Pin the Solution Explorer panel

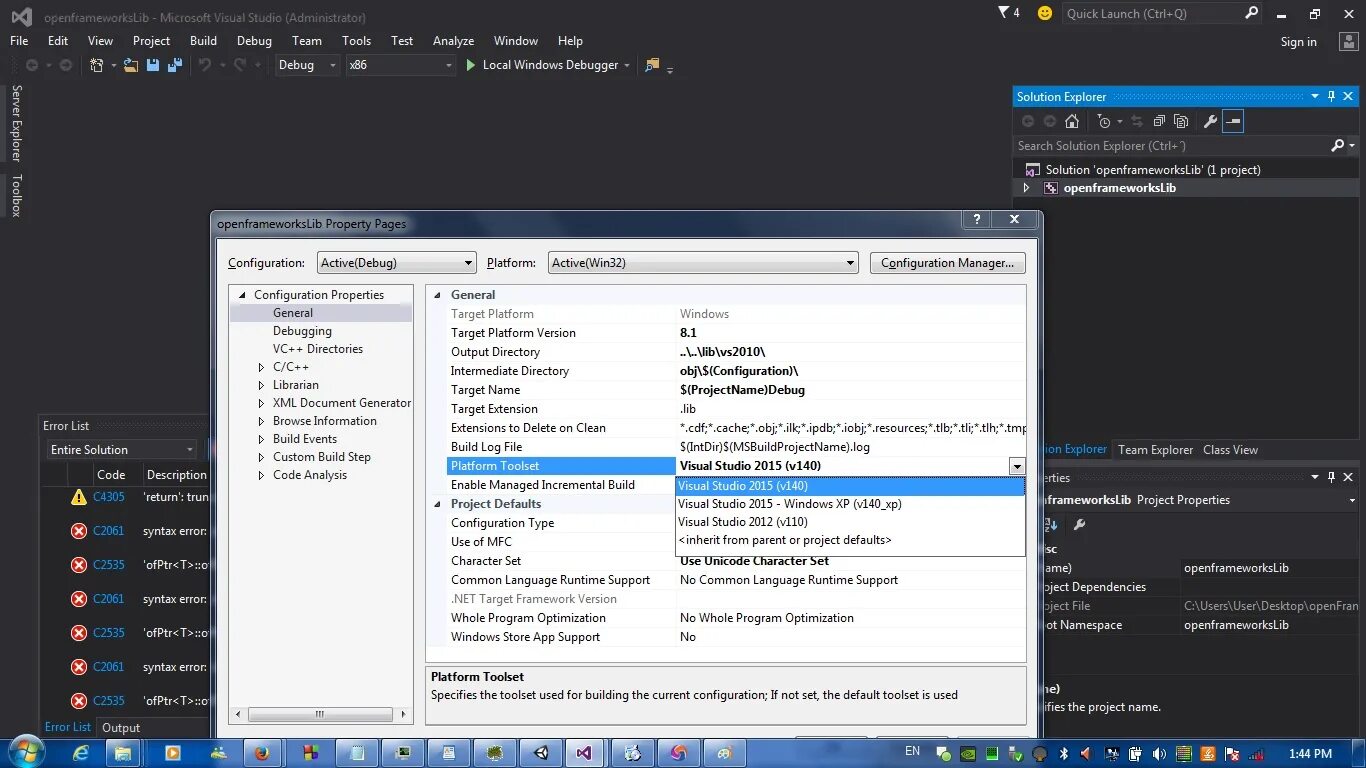coord(1332,96)
